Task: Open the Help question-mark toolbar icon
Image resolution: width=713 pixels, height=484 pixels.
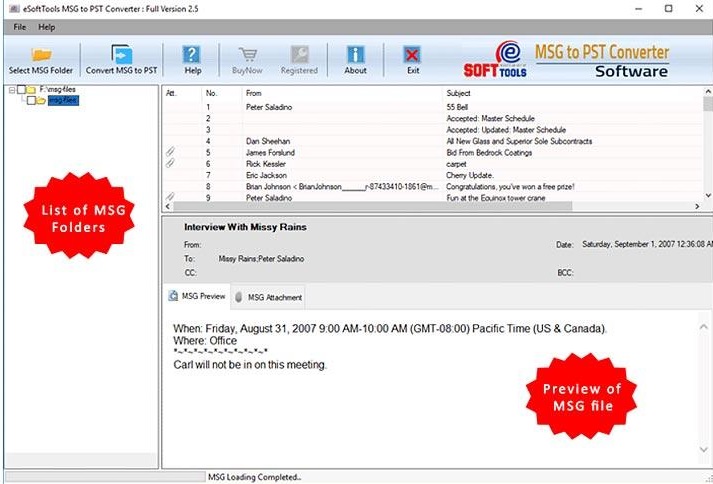Action: click(192, 55)
